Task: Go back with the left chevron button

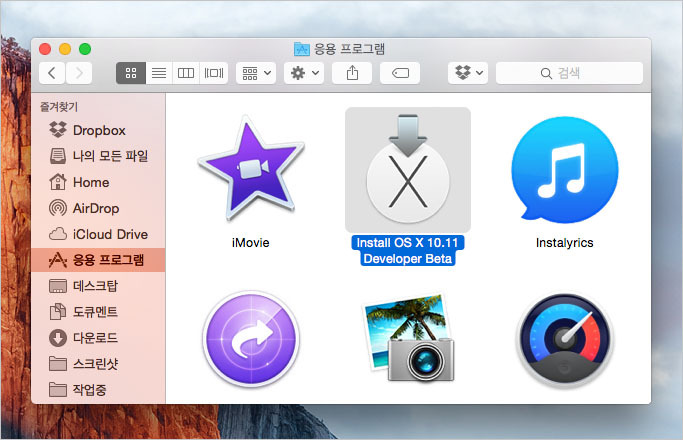Action: point(52,73)
